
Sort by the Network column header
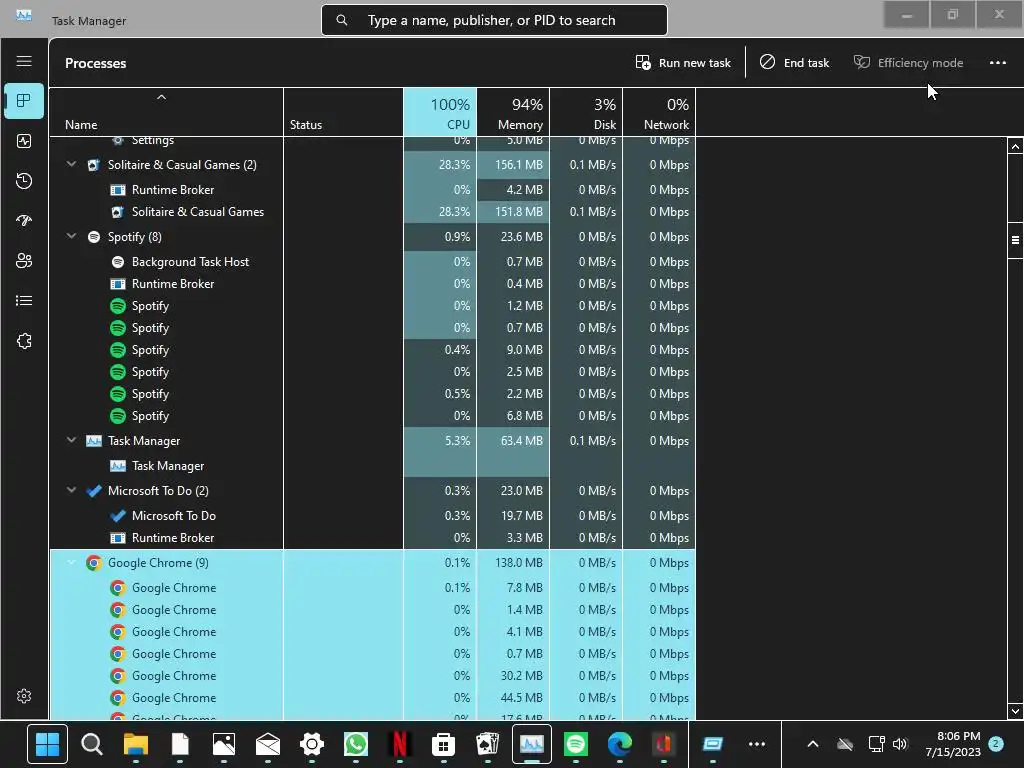659,112
